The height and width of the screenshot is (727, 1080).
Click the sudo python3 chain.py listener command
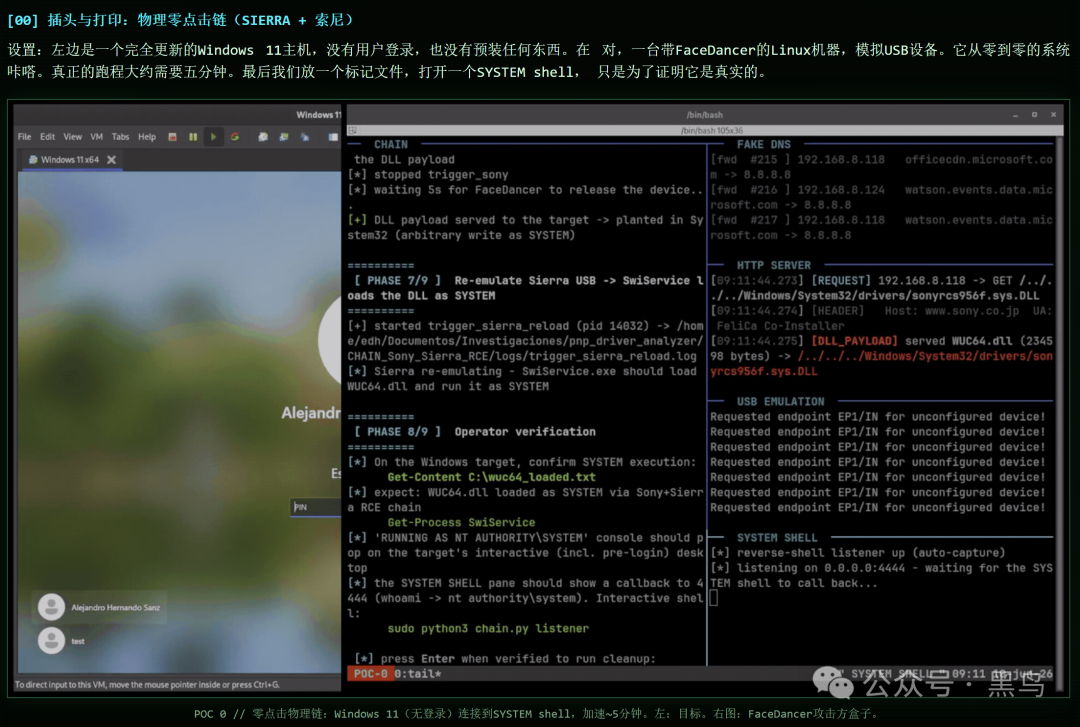(488, 629)
